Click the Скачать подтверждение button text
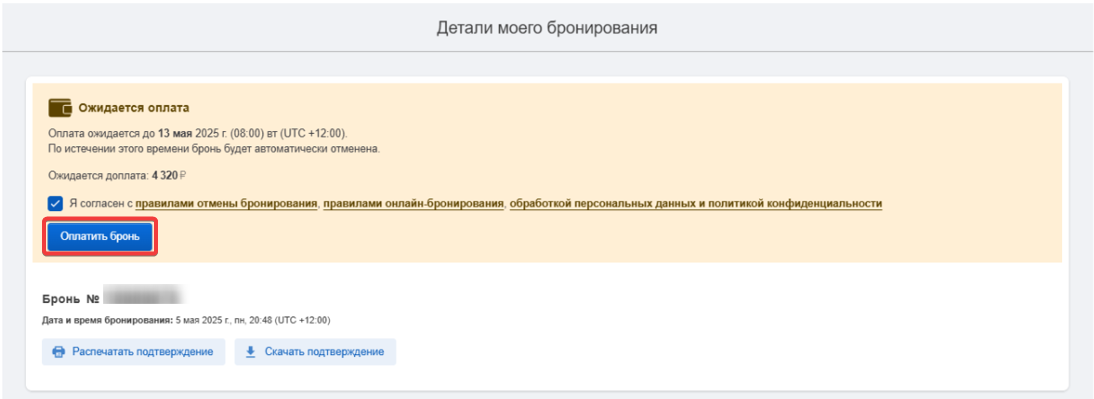This screenshot has height=399, width=1094. click(x=324, y=352)
